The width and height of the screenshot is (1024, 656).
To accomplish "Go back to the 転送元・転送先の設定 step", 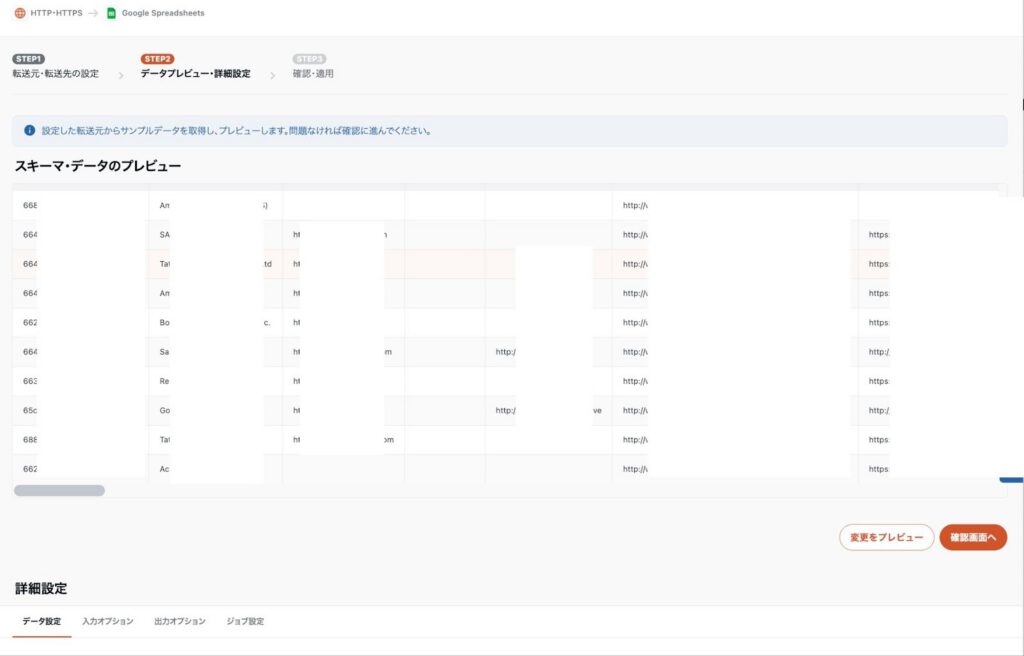I will 55,74.
